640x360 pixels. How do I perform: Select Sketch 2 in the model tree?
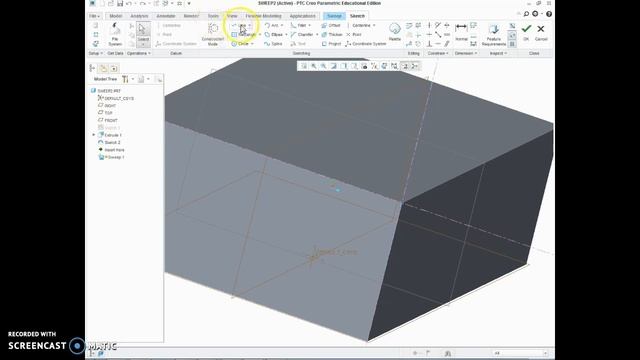[109, 142]
